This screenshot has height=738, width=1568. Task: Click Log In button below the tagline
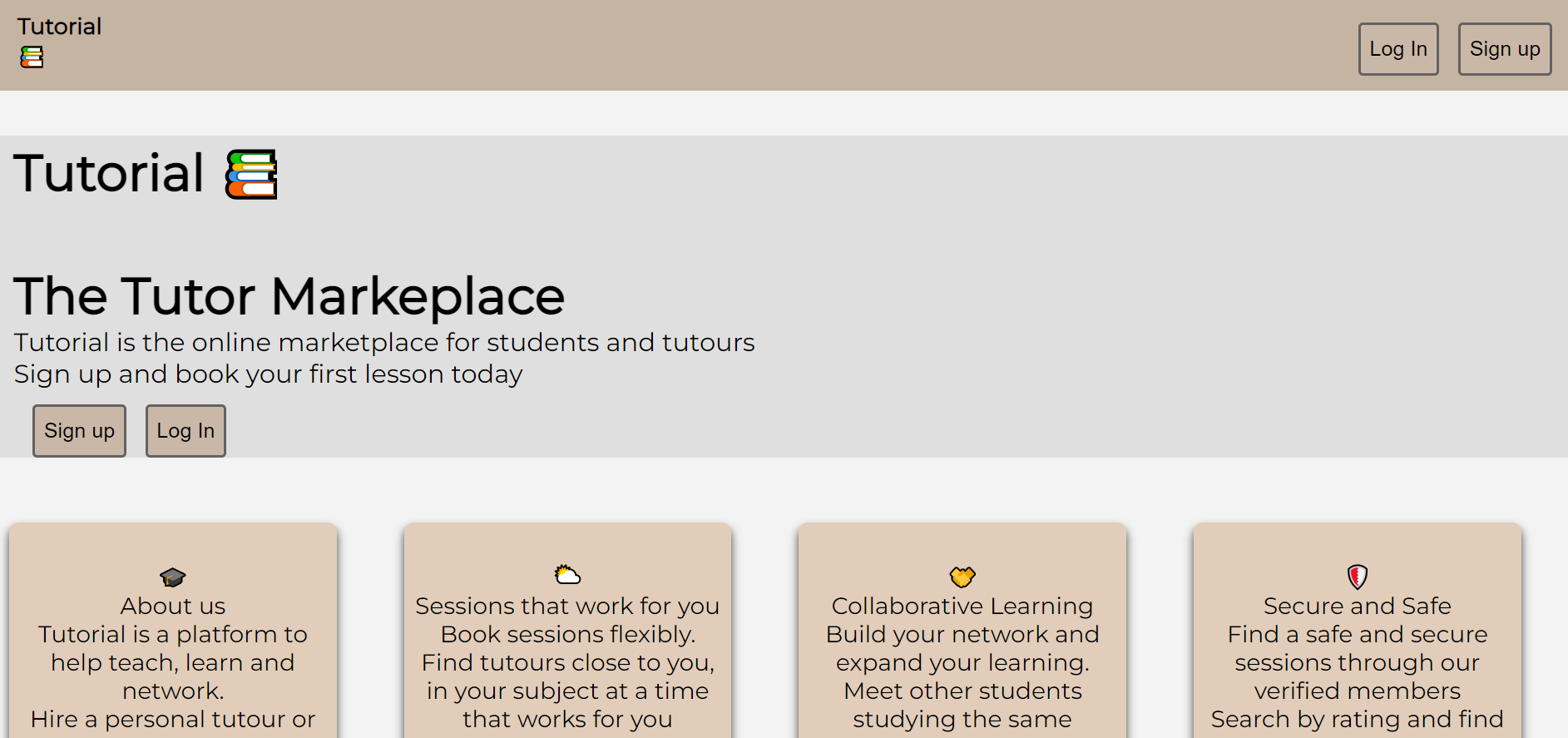(x=185, y=431)
